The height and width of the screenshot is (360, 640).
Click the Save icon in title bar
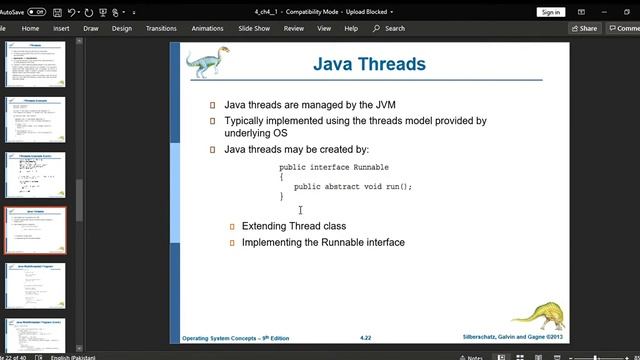tap(58, 12)
